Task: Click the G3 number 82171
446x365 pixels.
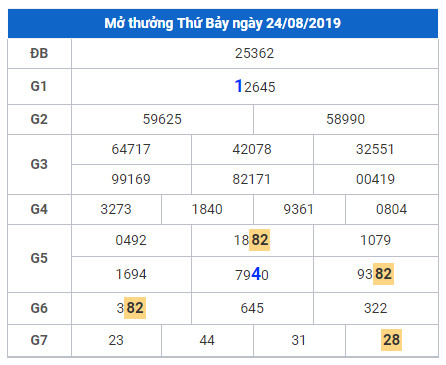Action: (251, 179)
